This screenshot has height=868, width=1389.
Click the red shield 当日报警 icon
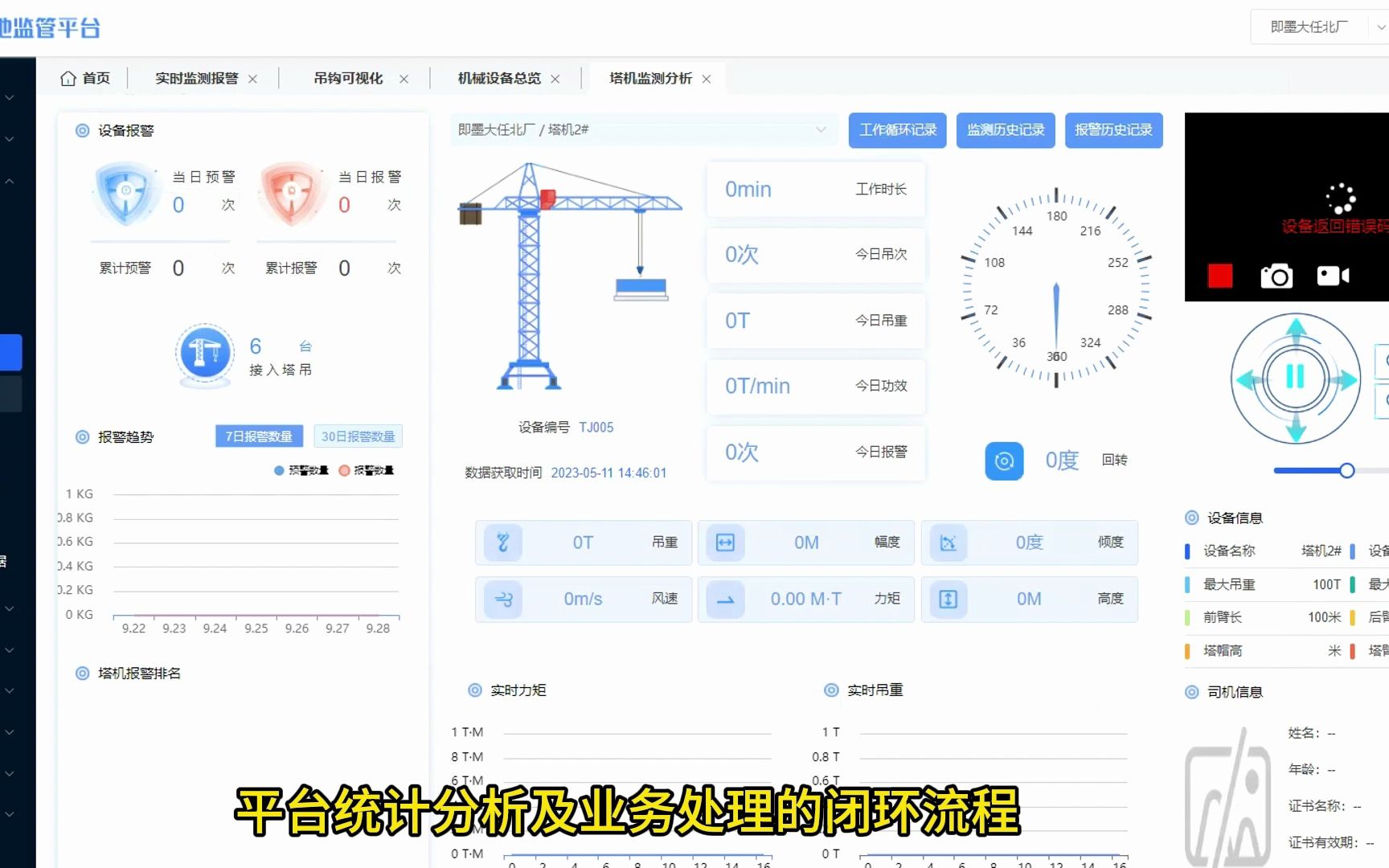292,193
